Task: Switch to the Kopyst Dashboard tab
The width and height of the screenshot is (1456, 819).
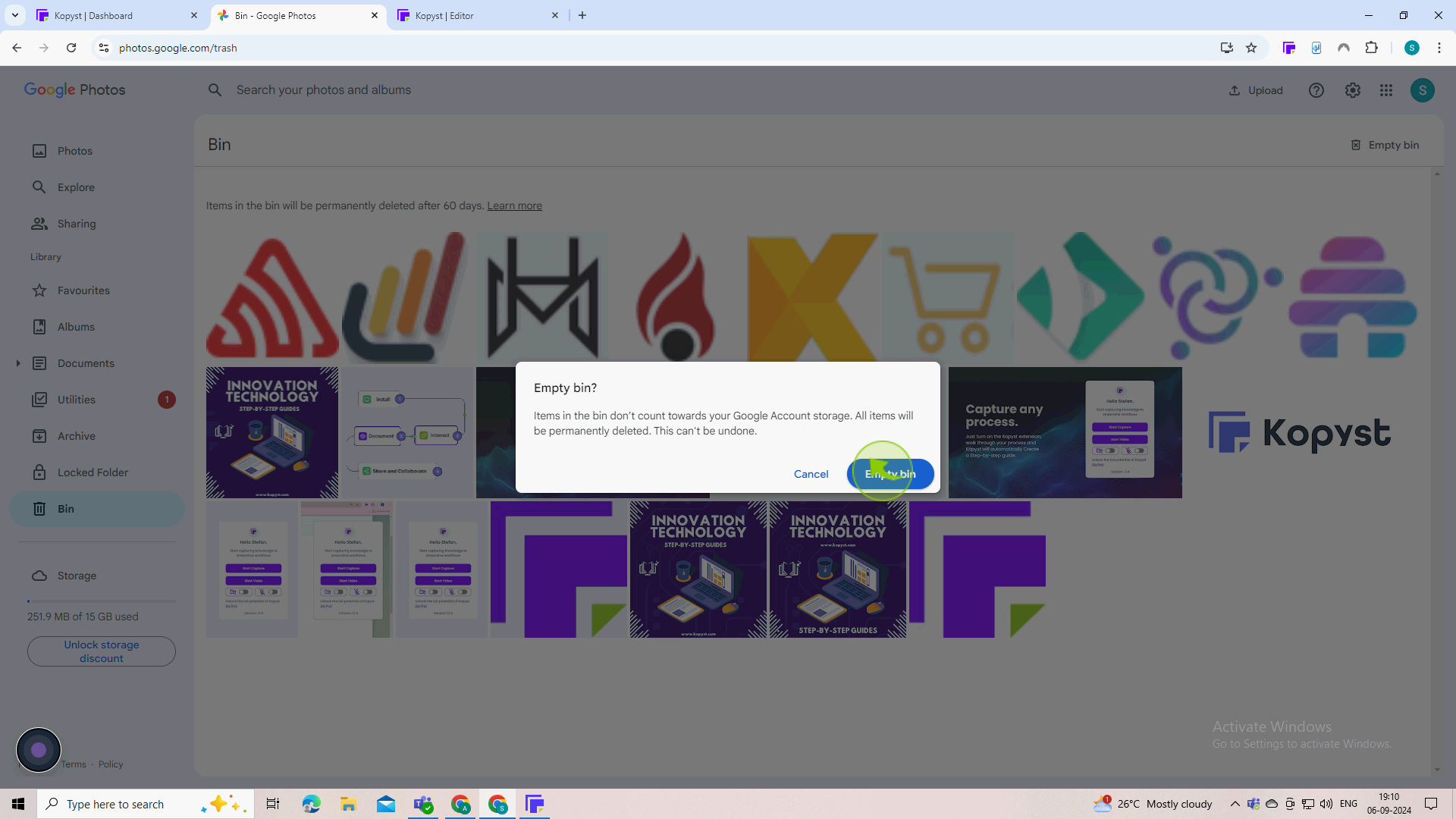Action: point(118,15)
